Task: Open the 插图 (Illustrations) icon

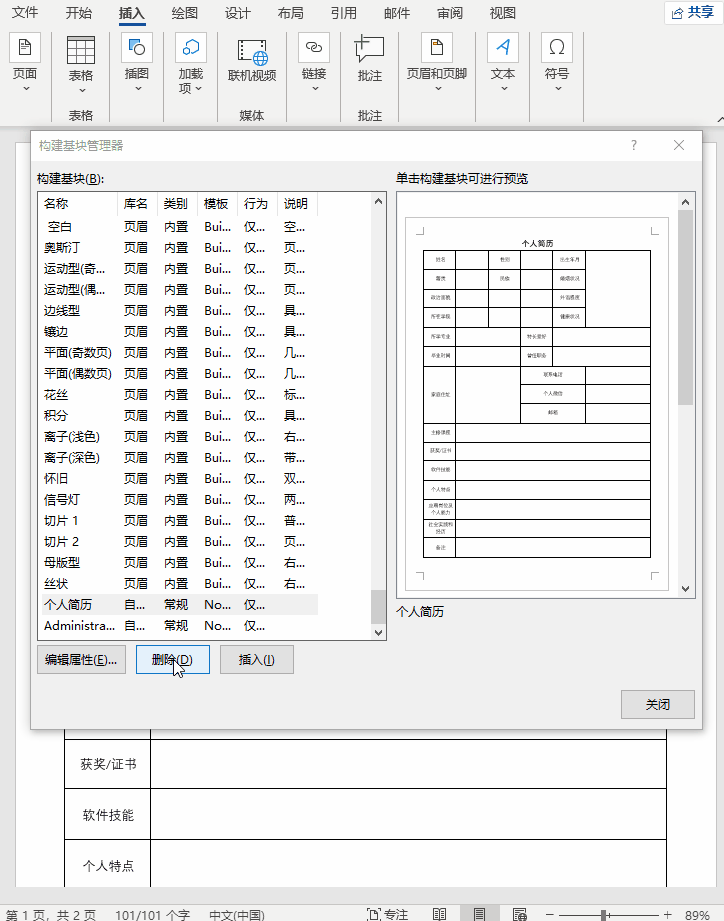Action: [137, 48]
